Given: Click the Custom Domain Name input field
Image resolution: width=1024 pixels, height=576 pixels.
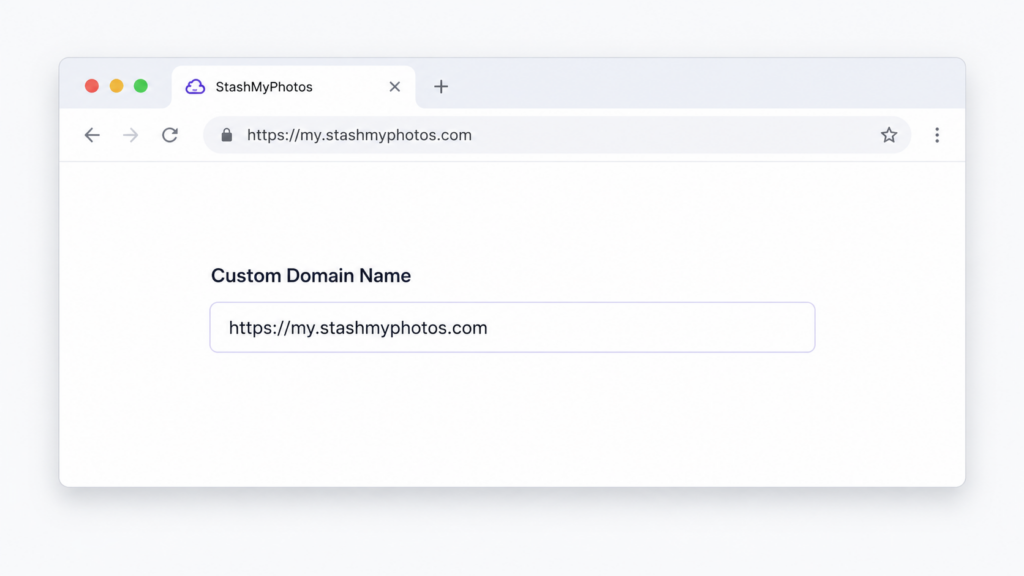Looking at the screenshot, I should pyautogui.click(x=512, y=327).
